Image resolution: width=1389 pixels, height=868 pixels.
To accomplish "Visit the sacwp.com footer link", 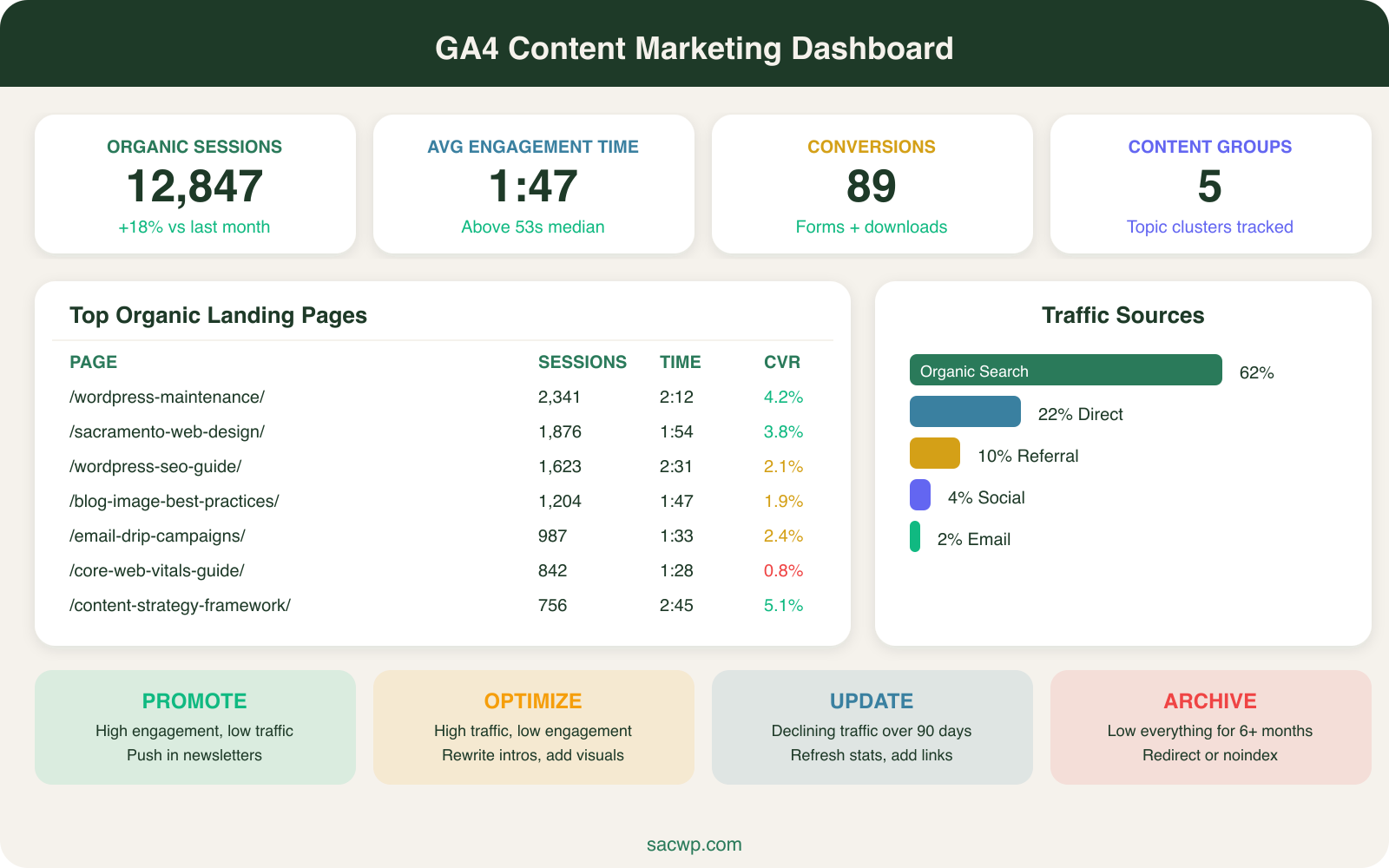I will coord(694,844).
